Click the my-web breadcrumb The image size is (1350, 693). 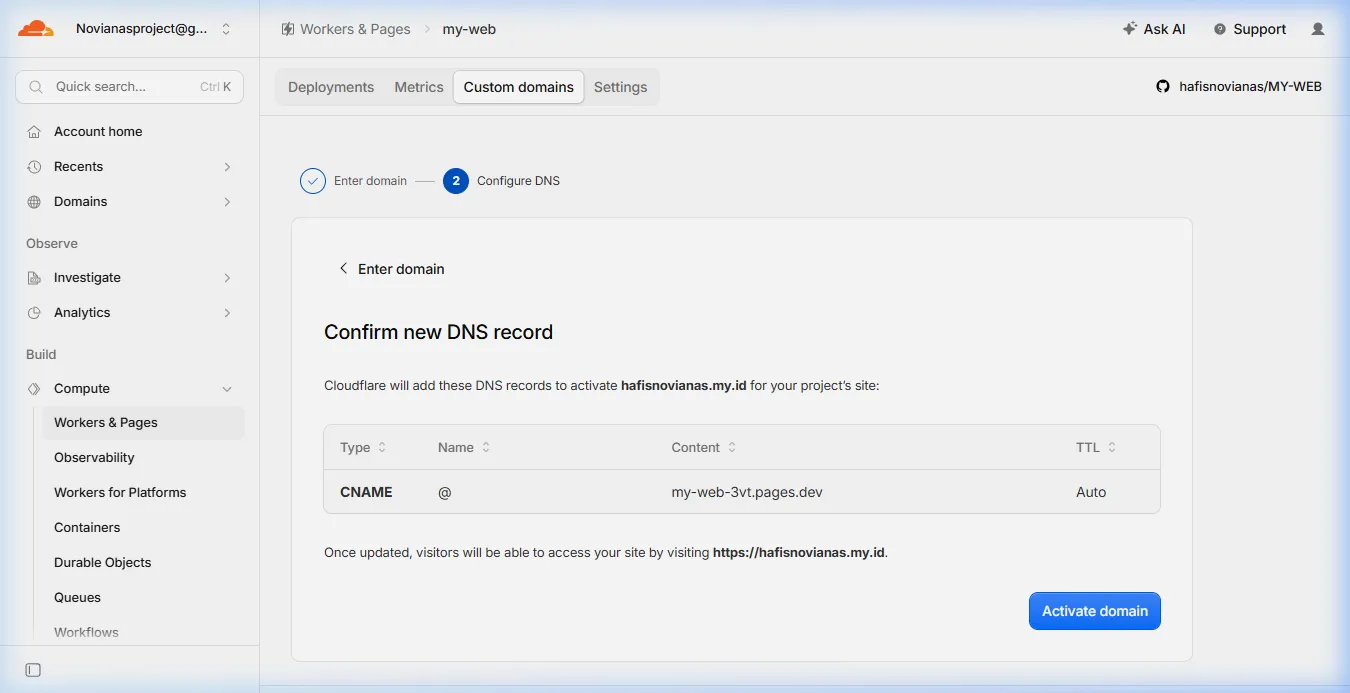pos(469,29)
